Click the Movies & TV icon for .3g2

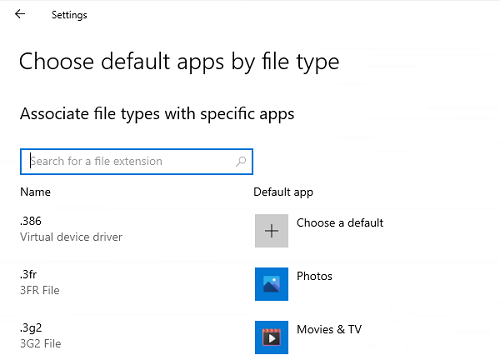[271, 337]
